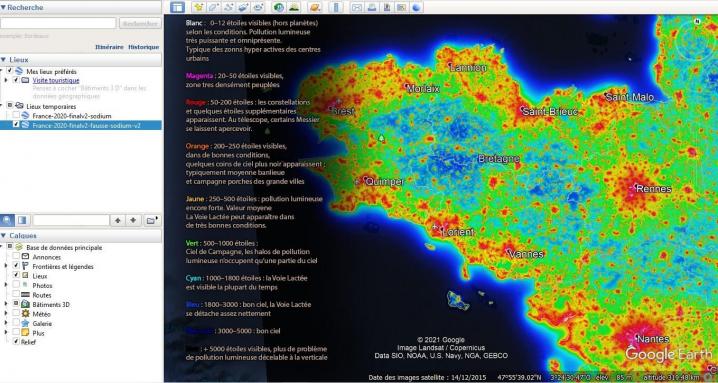Enable the France-2020-finalv2-sodium layer checkbox
The height and width of the screenshot is (383, 718).
click(x=16, y=116)
